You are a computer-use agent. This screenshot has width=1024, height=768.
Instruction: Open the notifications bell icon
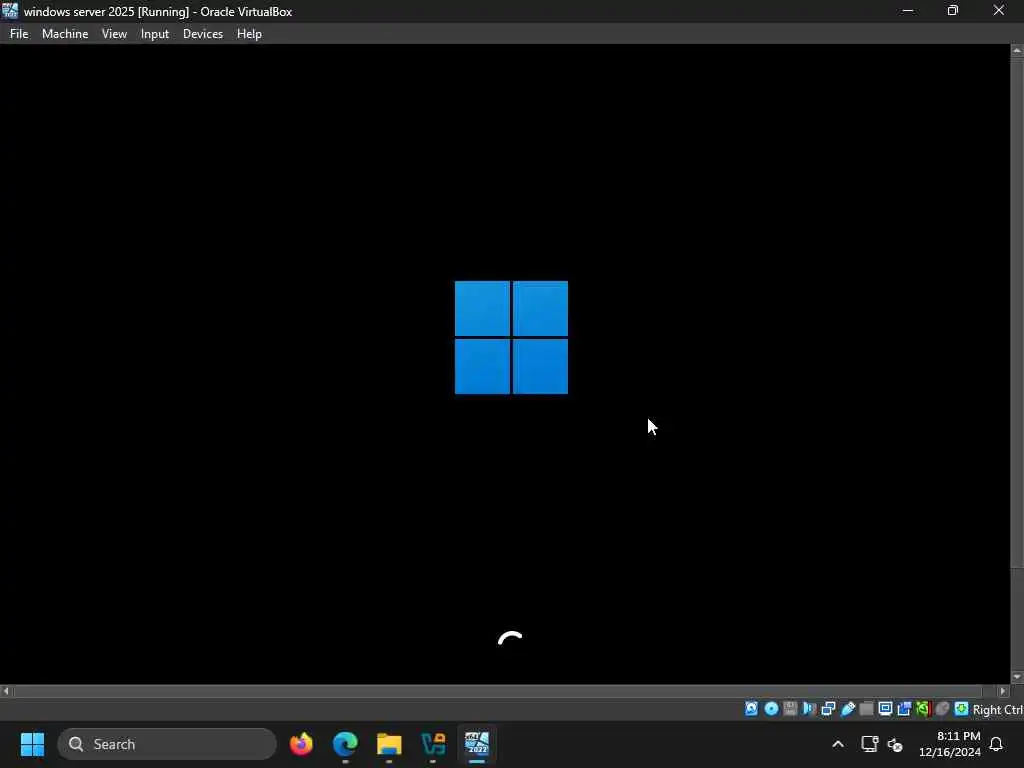(996, 744)
